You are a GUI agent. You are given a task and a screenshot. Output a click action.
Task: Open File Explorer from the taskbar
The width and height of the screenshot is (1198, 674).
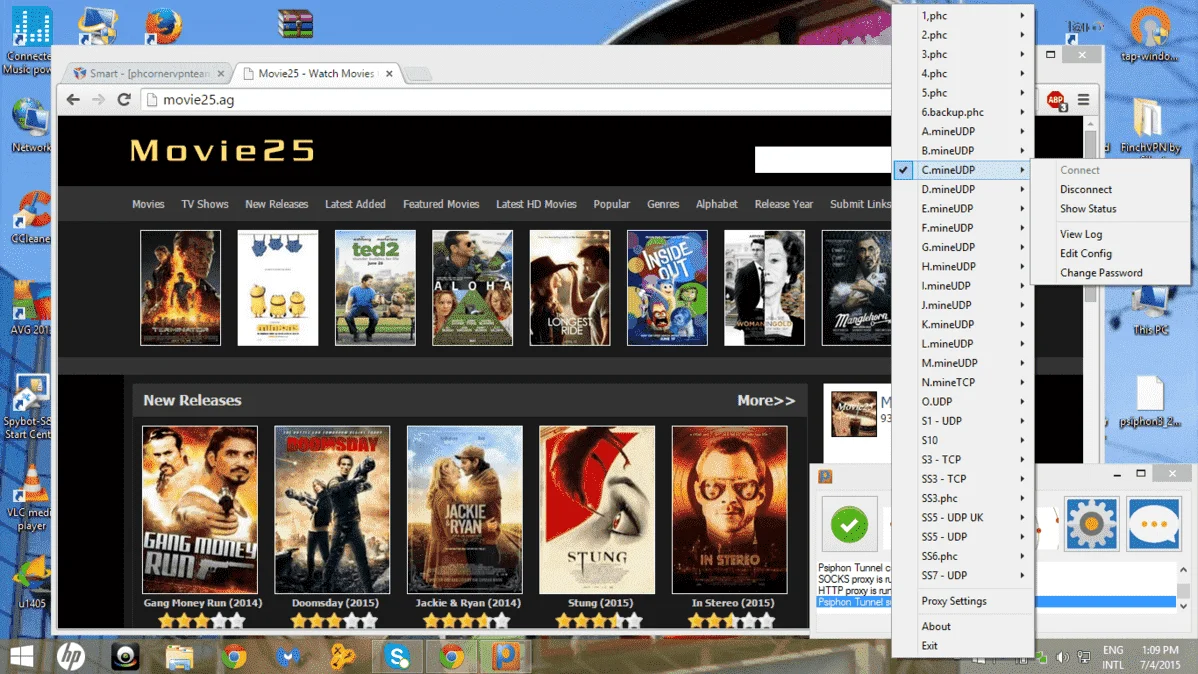[180, 656]
